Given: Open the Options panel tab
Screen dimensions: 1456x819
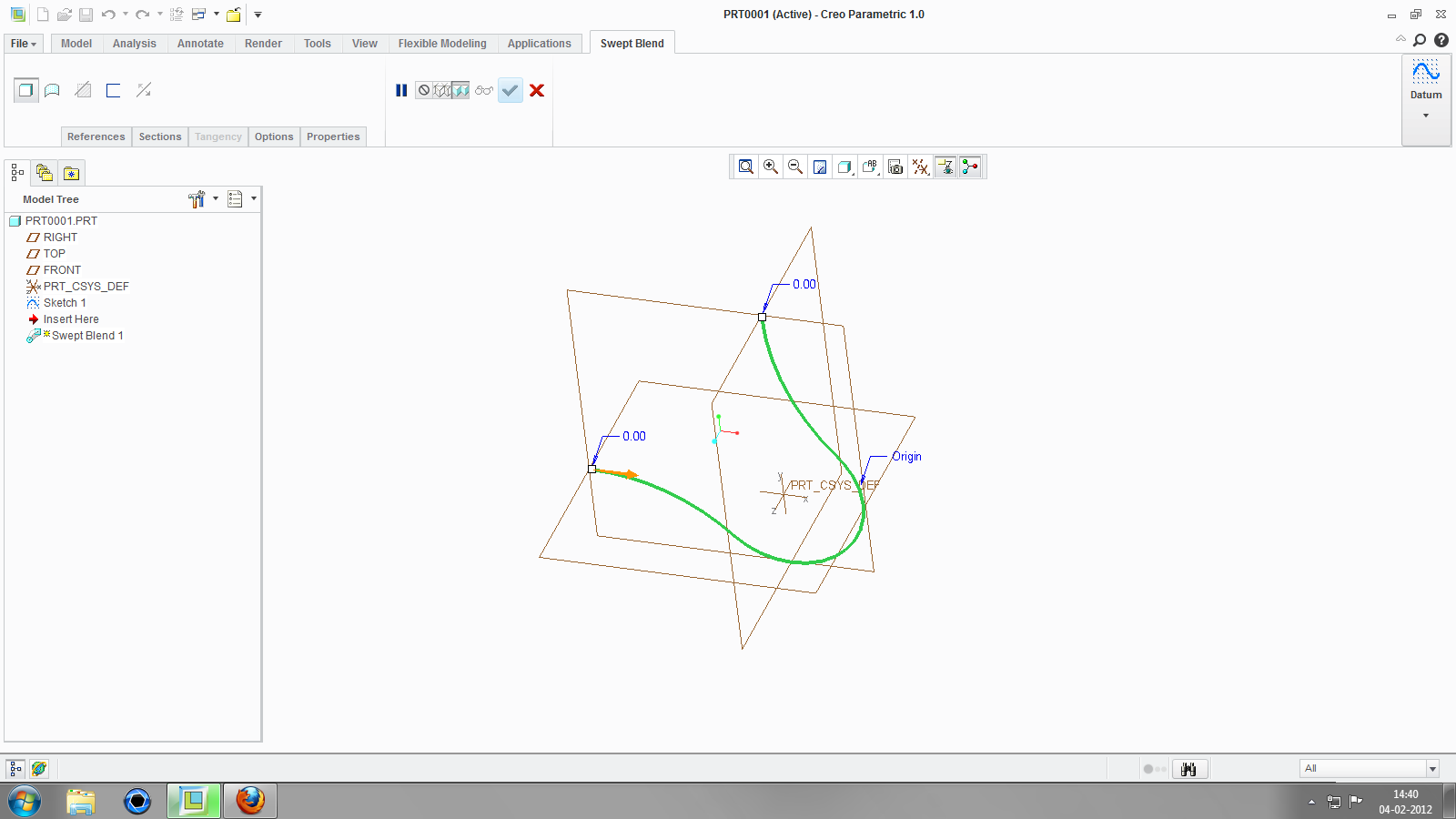Looking at the screenshot, I should coord(274,136).
